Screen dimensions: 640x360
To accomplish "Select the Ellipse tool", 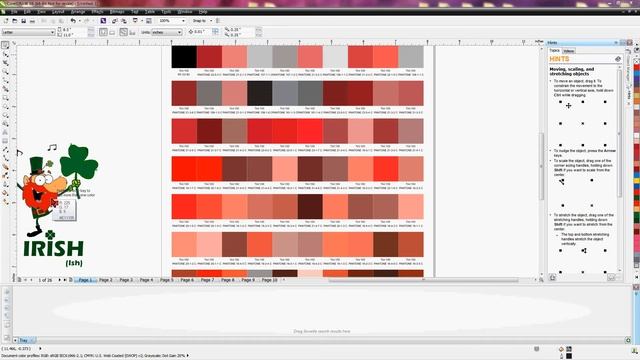I will (6, 107).
